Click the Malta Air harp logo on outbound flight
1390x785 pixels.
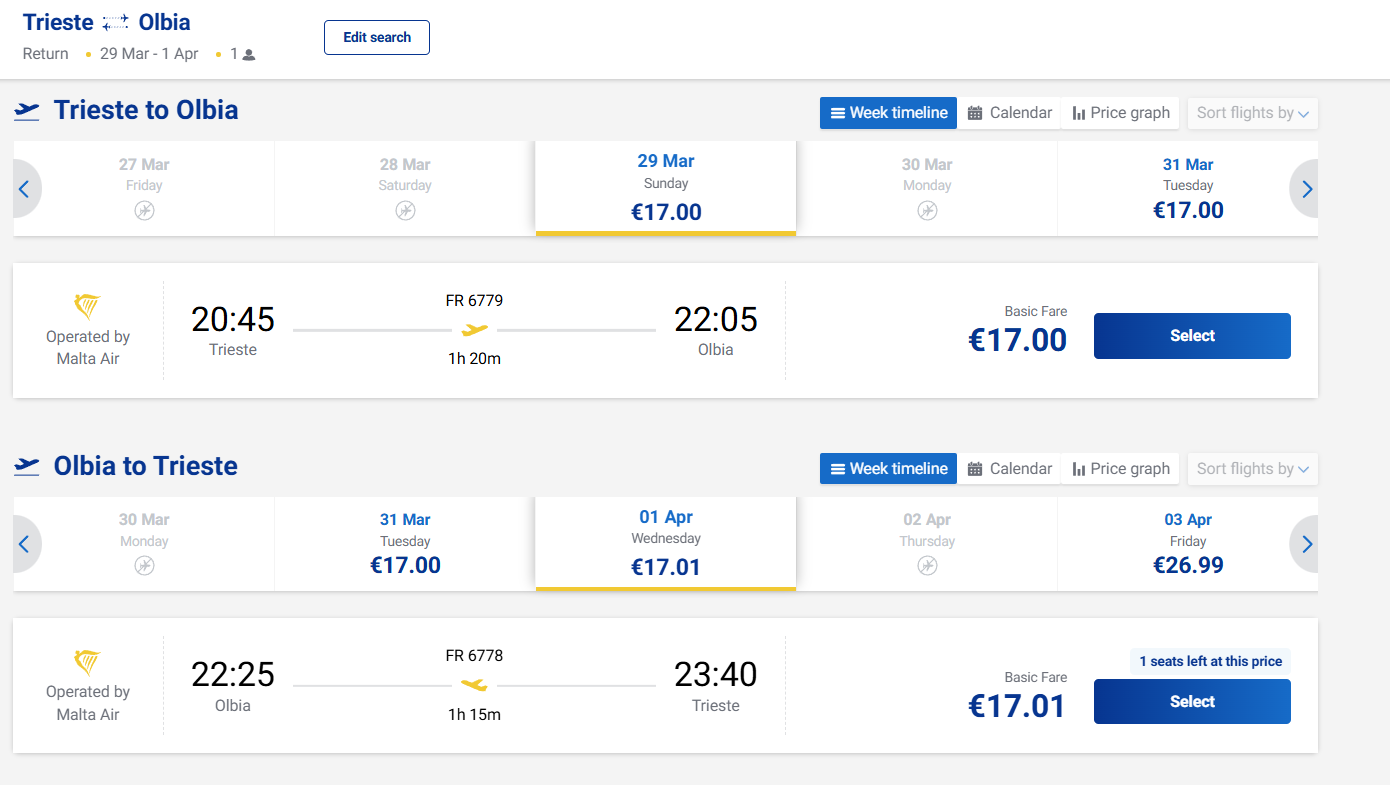88,306
